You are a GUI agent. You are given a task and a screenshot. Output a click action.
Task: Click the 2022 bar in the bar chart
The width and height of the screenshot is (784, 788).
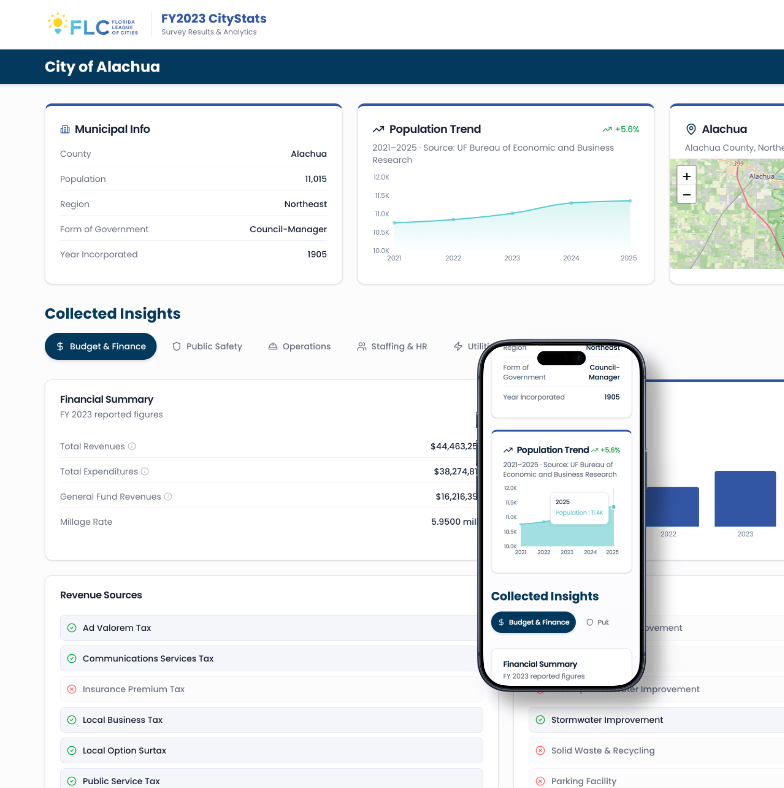(672, 507)
